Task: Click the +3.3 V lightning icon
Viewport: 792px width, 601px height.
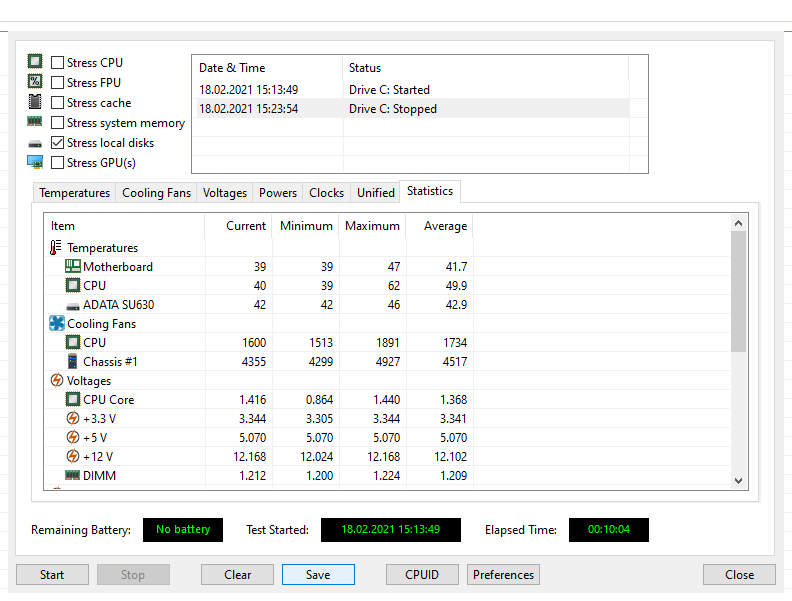Action: pyautogui.click(x=73, y=418)
